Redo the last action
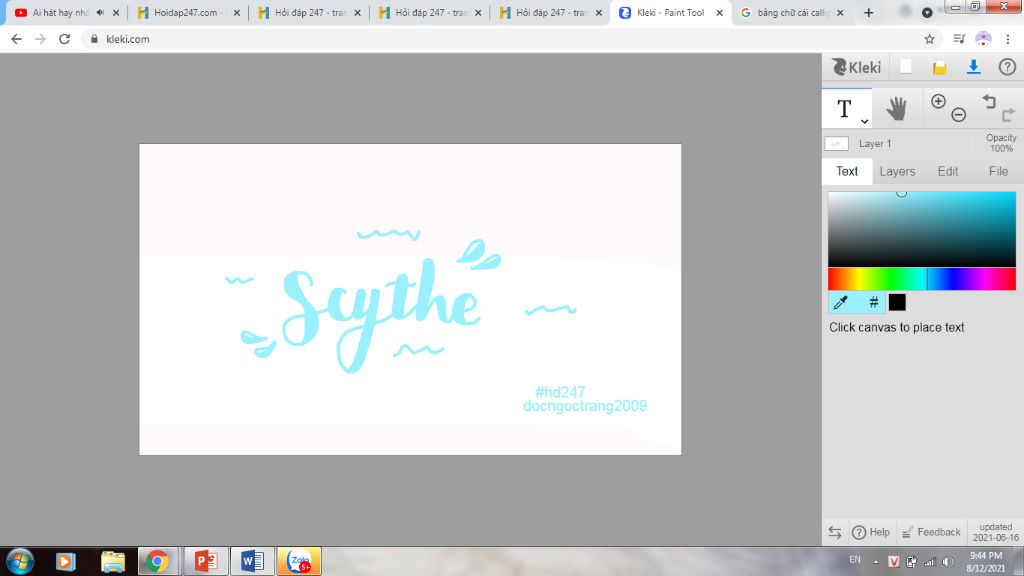 tap(1008, 115)
